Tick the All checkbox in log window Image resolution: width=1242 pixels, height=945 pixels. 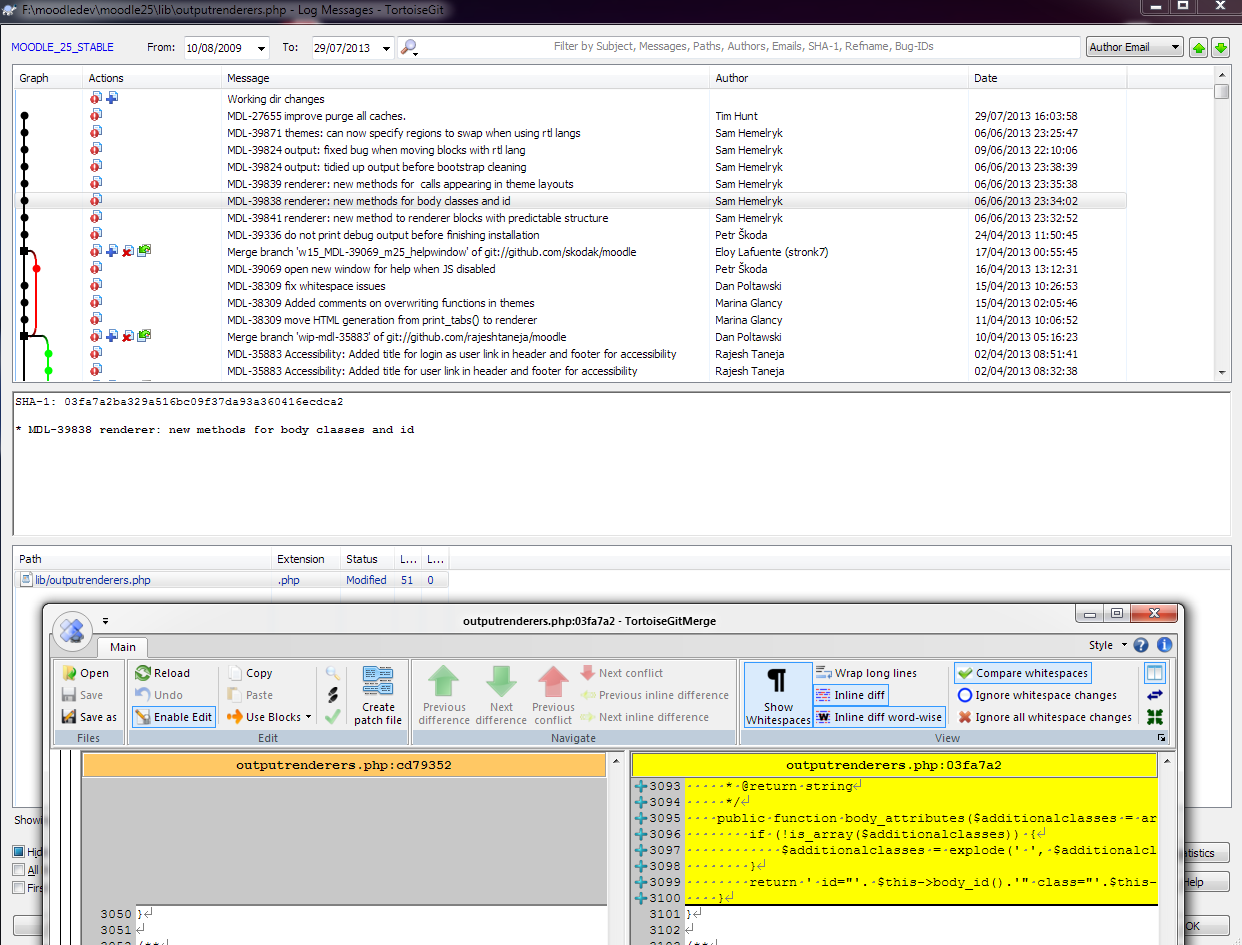click(19, 870)
